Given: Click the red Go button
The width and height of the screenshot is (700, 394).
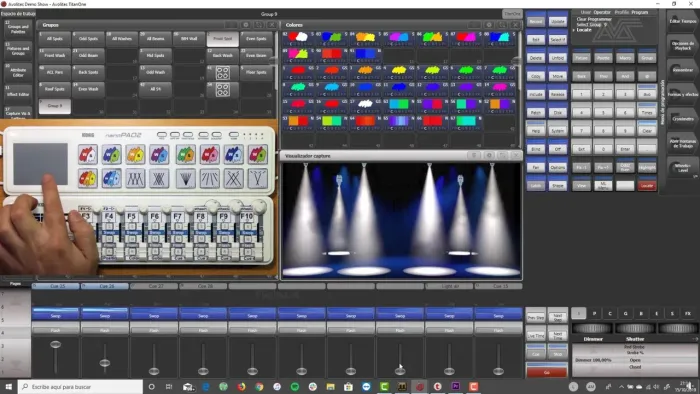Looking at the screenshot, I should [546, 372].
